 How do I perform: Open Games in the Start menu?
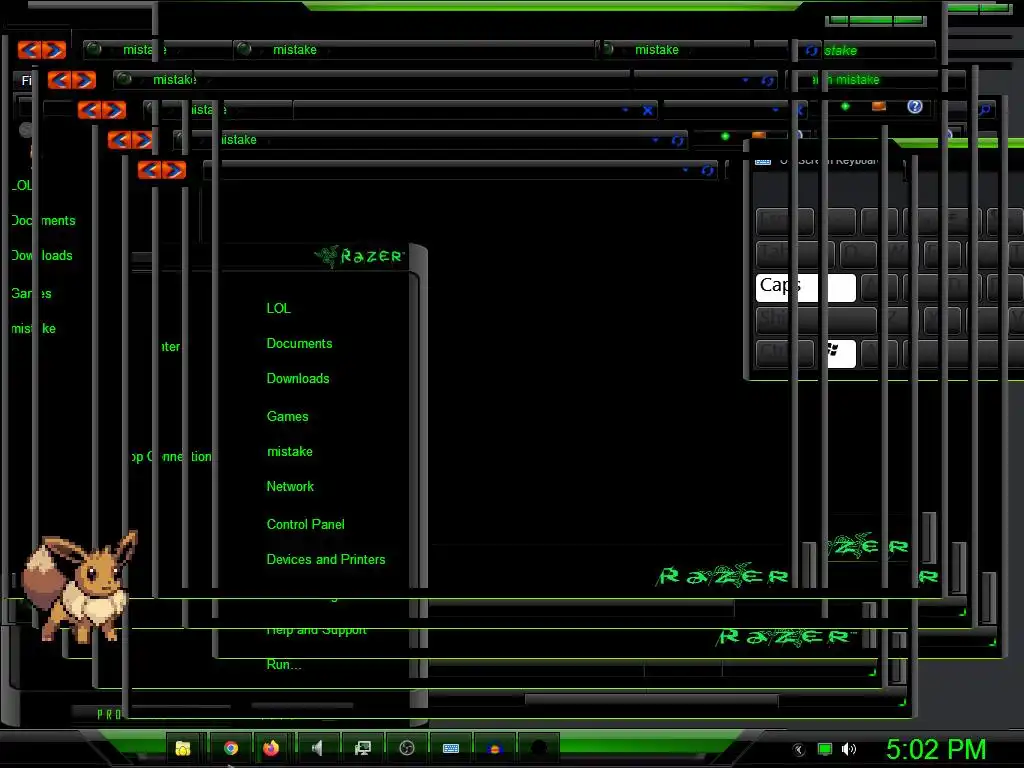pyautogui.click(x=287, y=417)
